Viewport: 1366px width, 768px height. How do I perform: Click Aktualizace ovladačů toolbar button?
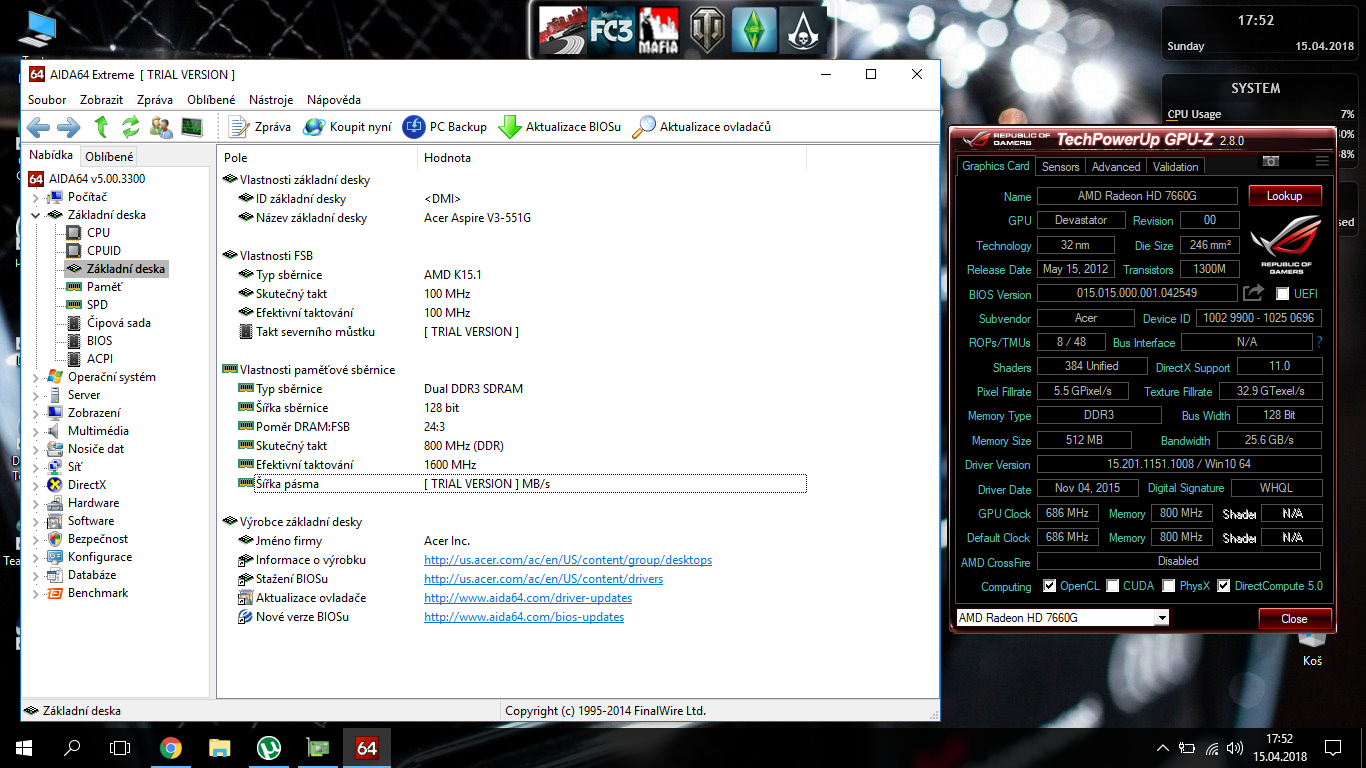coord(702,127)
